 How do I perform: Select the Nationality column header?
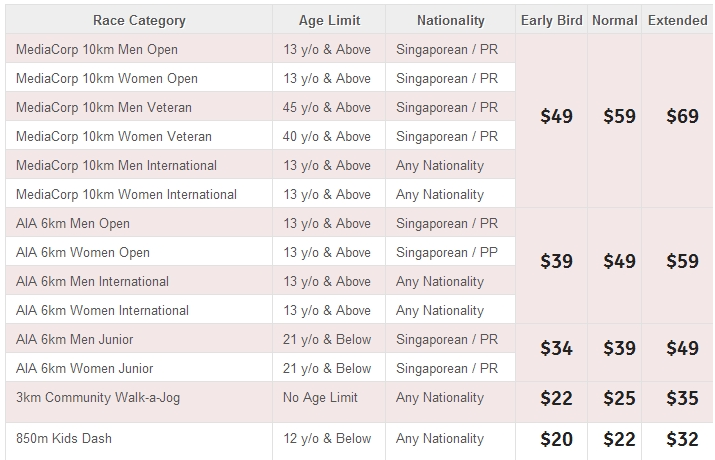tap(451, 20)
